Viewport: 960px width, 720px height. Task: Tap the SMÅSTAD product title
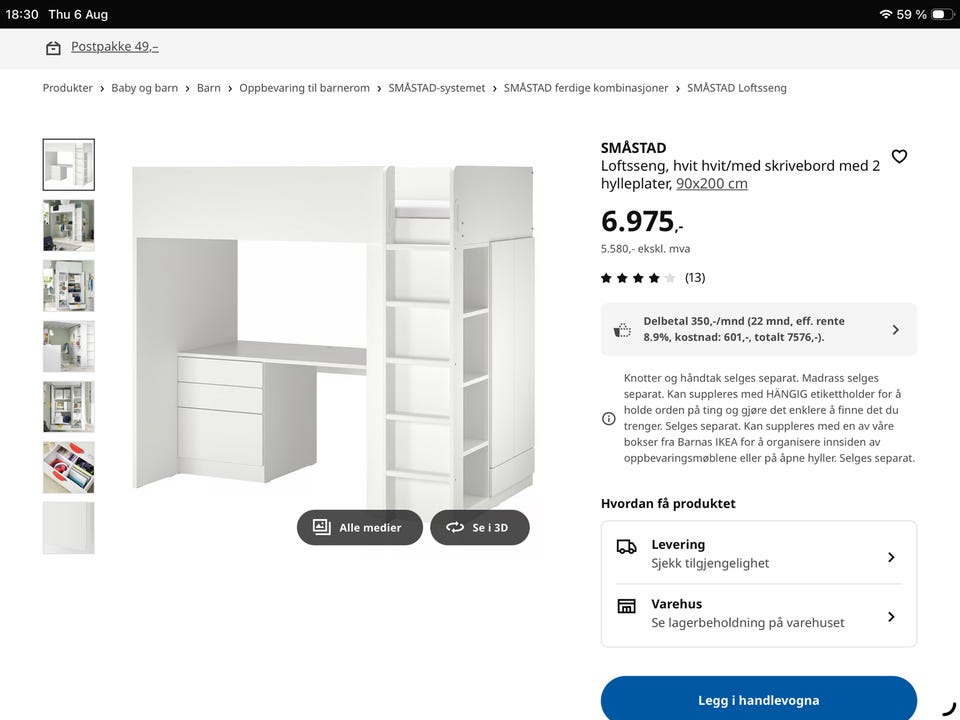[633, 148]
